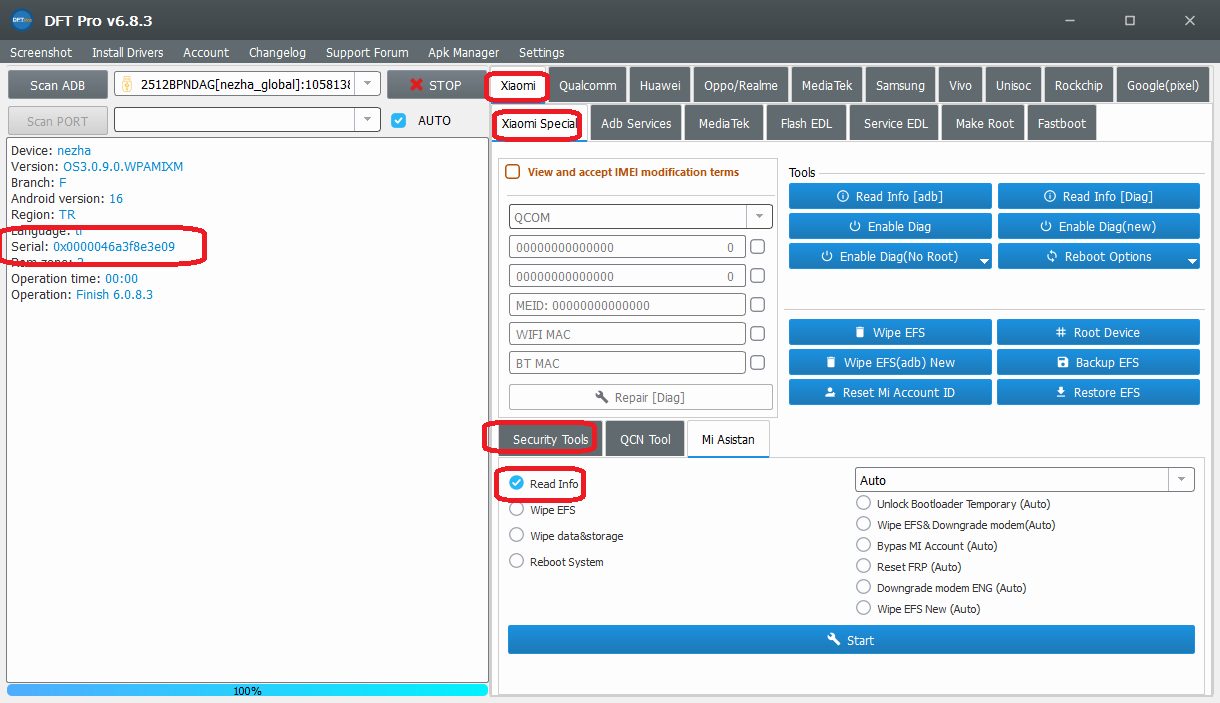Click the floppy disk icon on Backup EFS

point(1063,363)
